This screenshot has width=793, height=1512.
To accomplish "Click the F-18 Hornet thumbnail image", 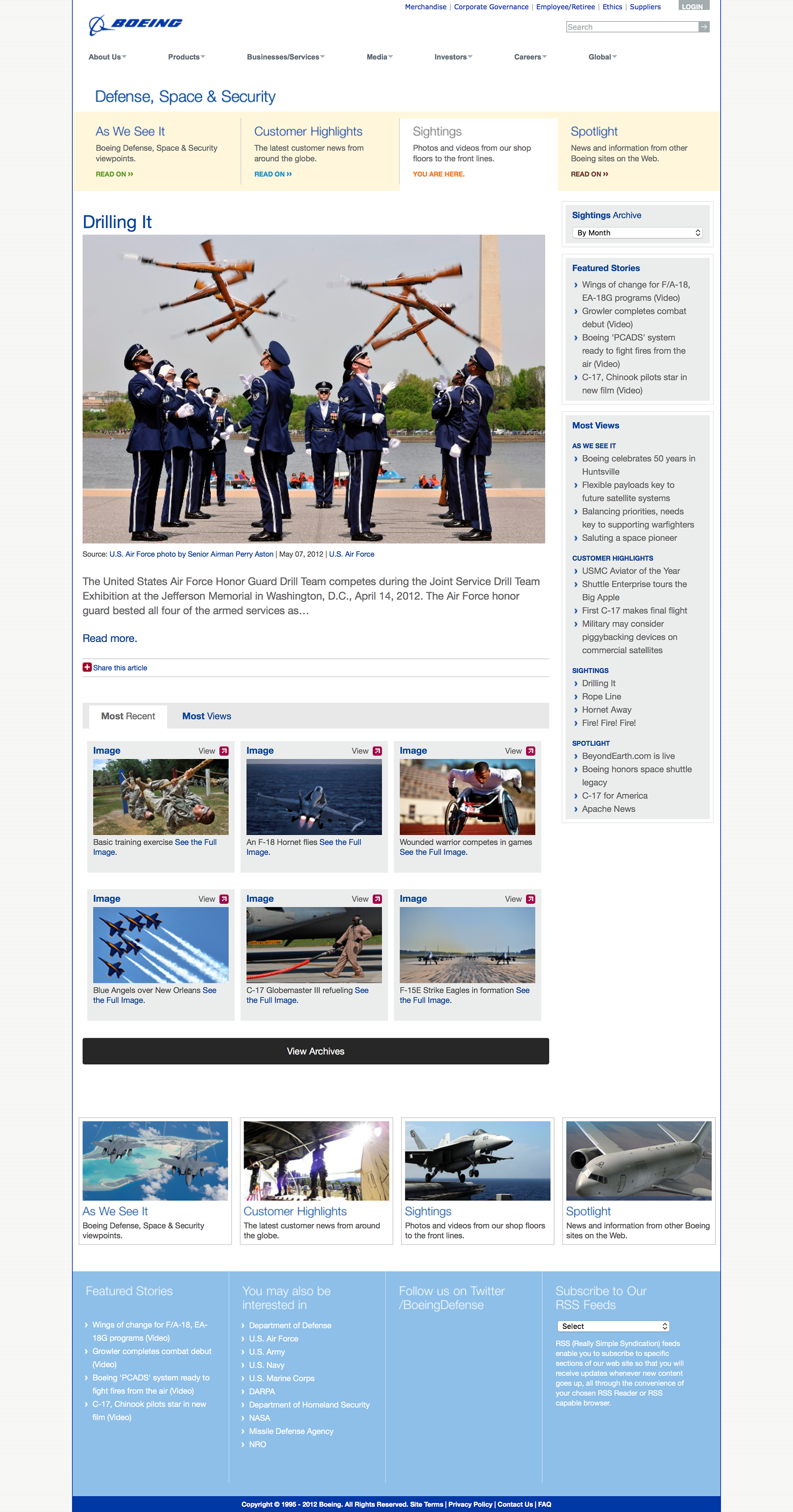I will coord(314,797).
